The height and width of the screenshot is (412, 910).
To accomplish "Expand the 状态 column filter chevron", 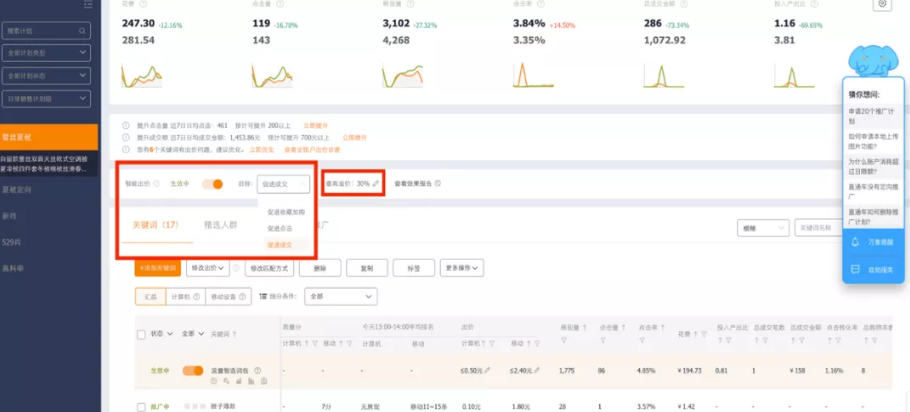I will [x=170, y=334].
